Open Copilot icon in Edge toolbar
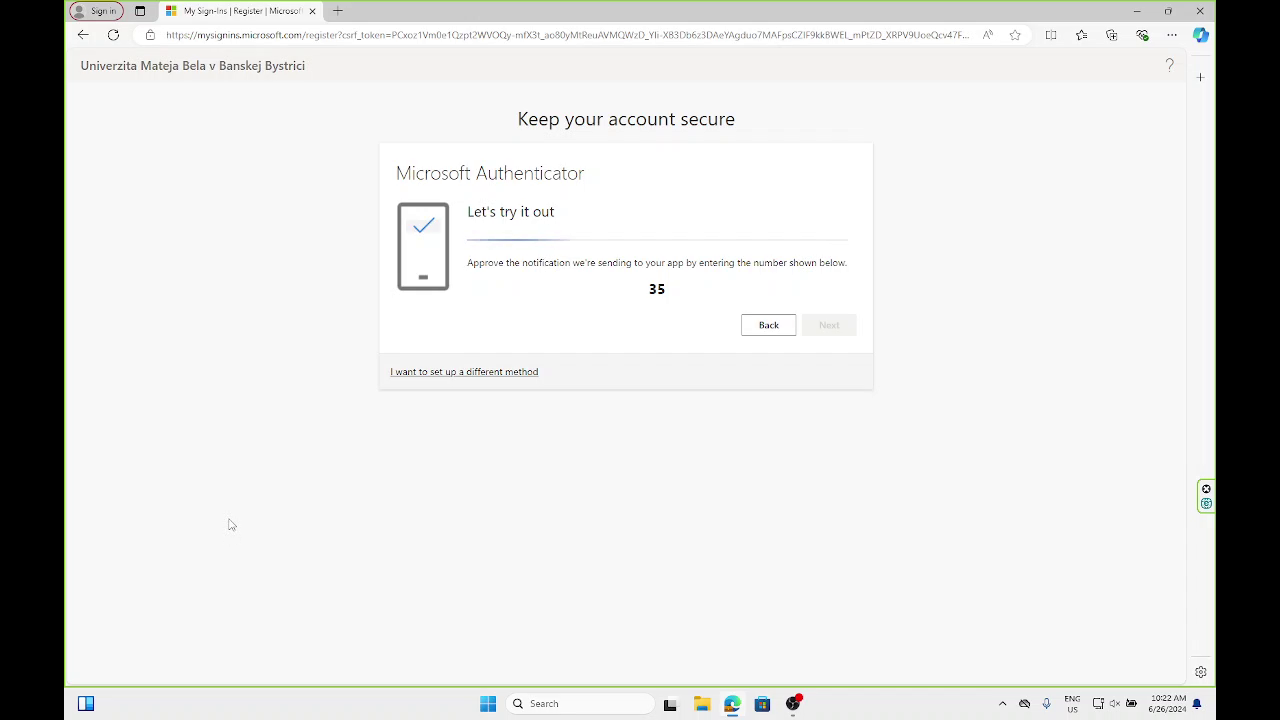1280x720 pixels. tap(1201, 35)
